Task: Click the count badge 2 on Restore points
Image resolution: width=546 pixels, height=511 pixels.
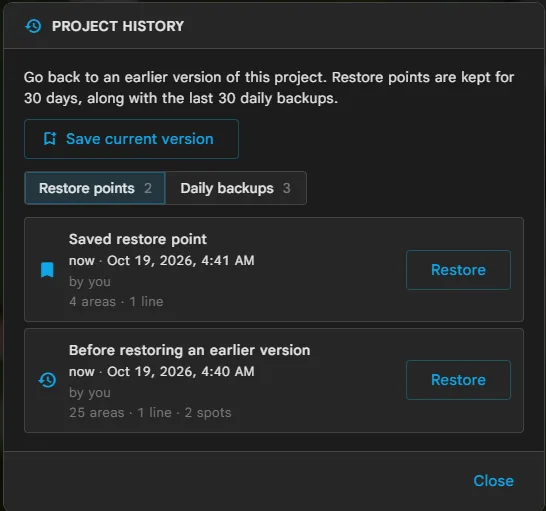Action: click(x=148, y=188)
